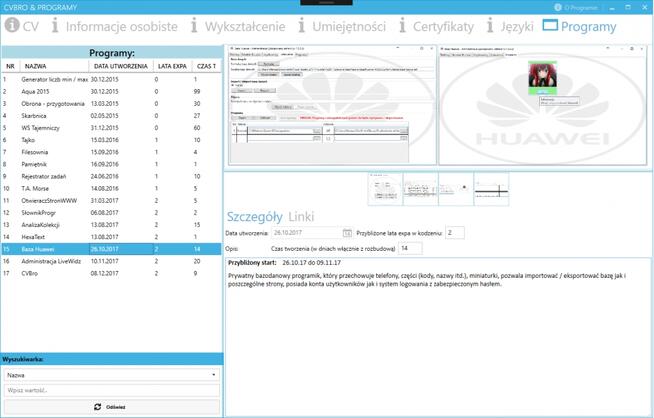Click the fourth small screenshot thumbnail
654x418 pixels.
tap(491, 189)
